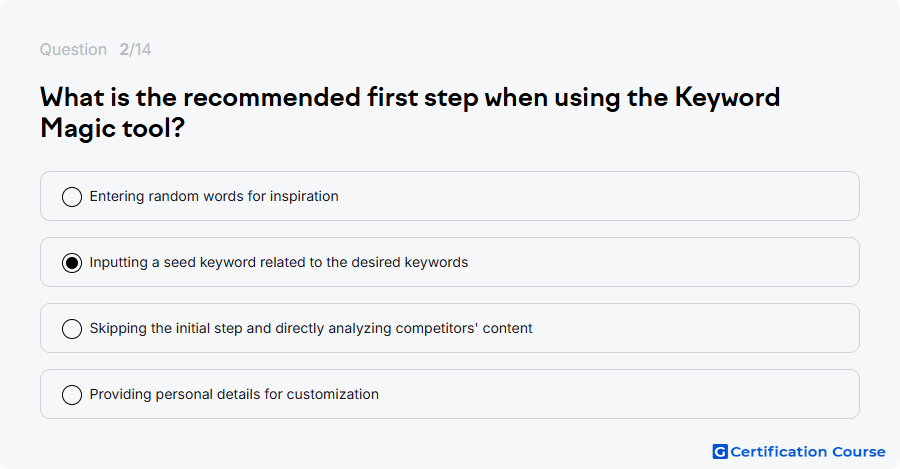Click the 'Skipping the initial step' answer text
Image resolution: width=900 pixels, height=469 pixels.
pyautogui.click(x=311, y=328)
